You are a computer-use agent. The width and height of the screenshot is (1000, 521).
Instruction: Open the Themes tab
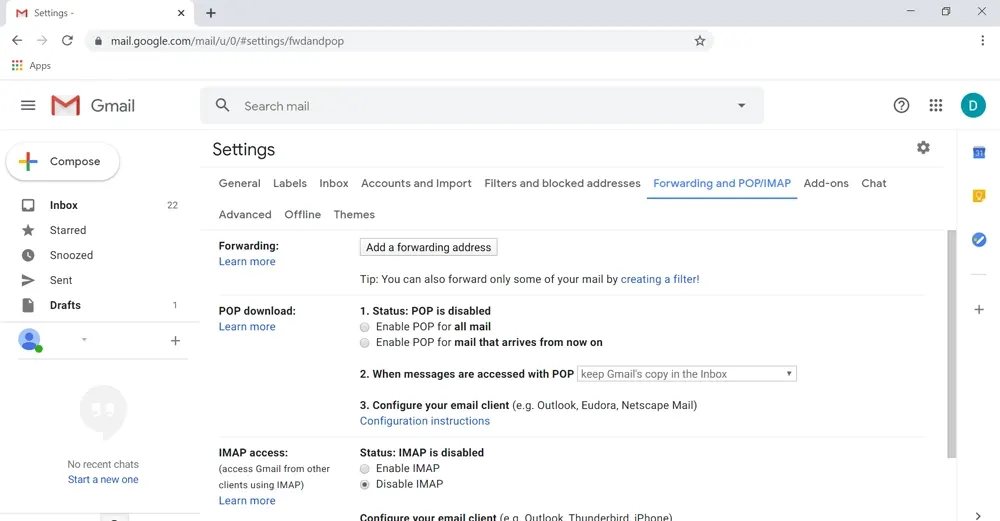pyautogui.click(x=354, y=215)
